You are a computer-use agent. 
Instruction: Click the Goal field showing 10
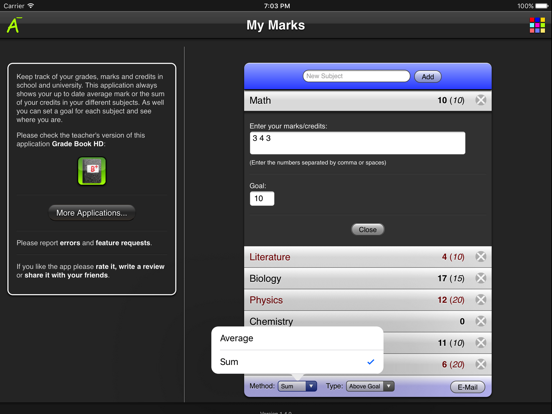point(262,199)
